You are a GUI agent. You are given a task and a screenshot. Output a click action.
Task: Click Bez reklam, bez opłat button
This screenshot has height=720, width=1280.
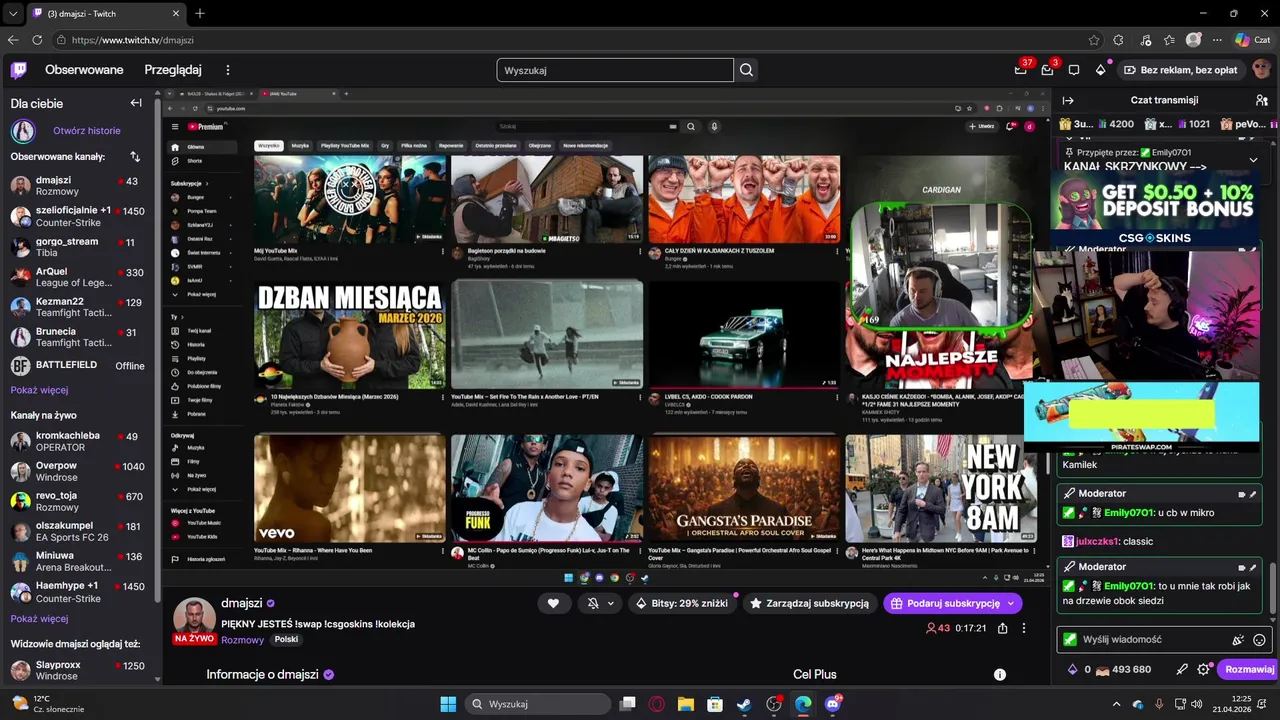coord(1180,70)
